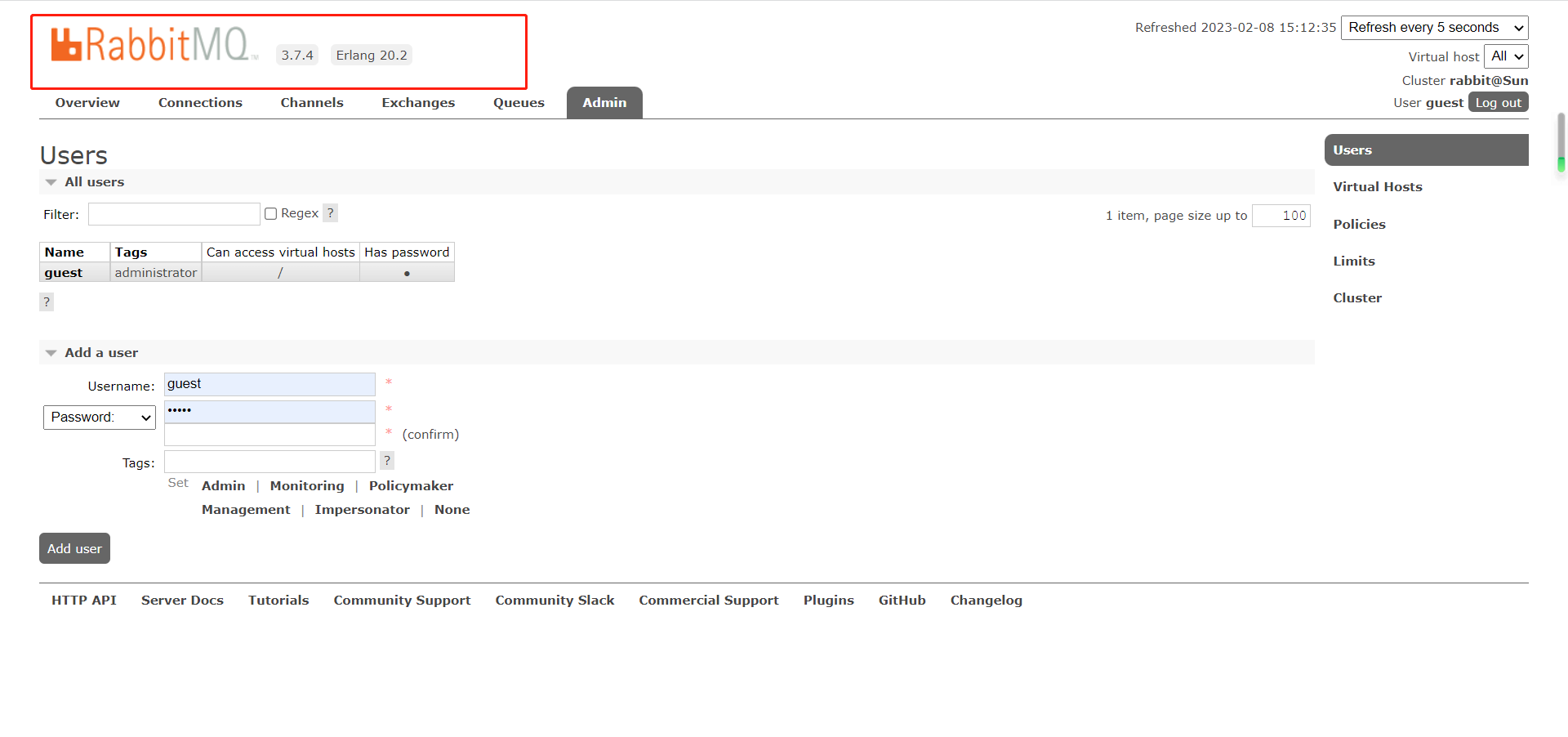Image resolution: width=1568 pixels, height=737 pixels.
Task: Click the Log out button
Action: coord(1498,102)
